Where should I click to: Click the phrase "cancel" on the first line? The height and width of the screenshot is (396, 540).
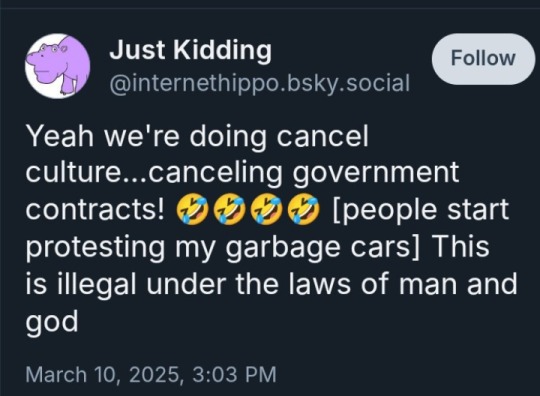click(x=322, y=136)
